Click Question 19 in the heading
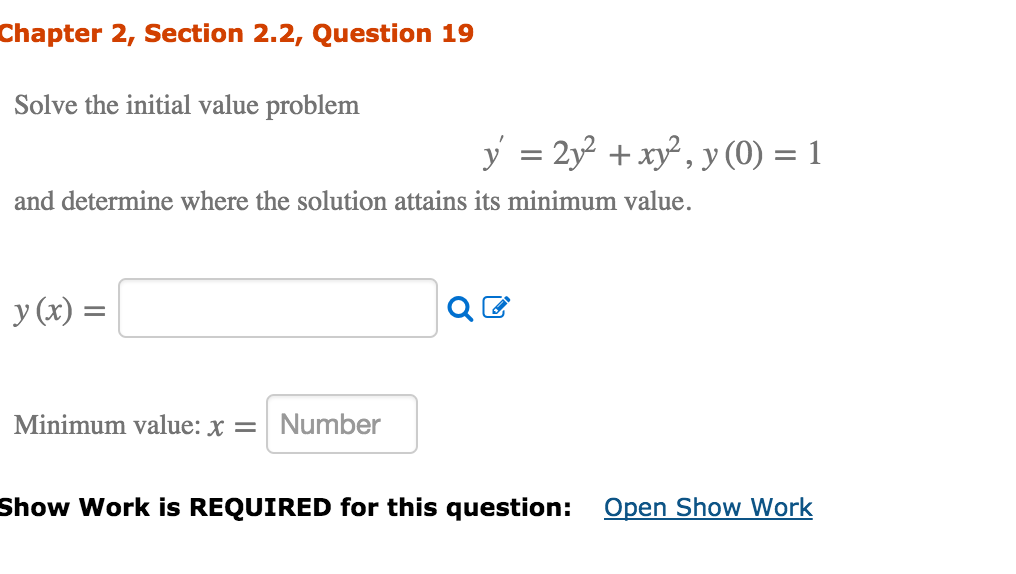 click(x=393, y=34)
